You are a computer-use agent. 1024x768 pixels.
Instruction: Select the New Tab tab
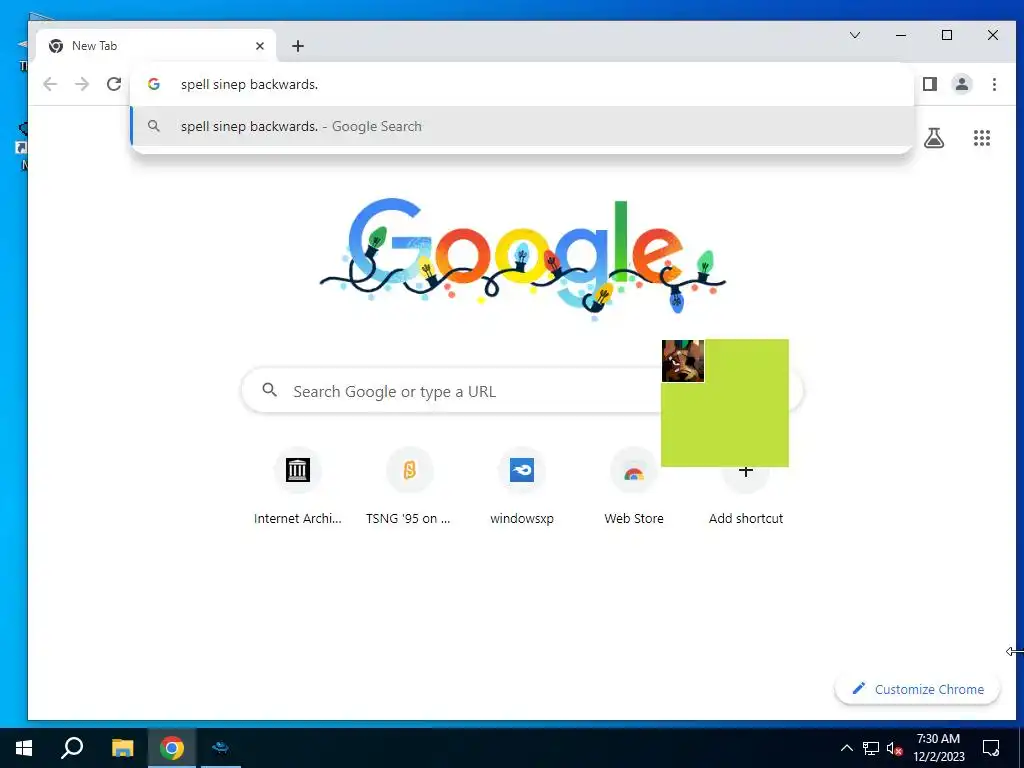pyautogui.click(x=155, y=46)
